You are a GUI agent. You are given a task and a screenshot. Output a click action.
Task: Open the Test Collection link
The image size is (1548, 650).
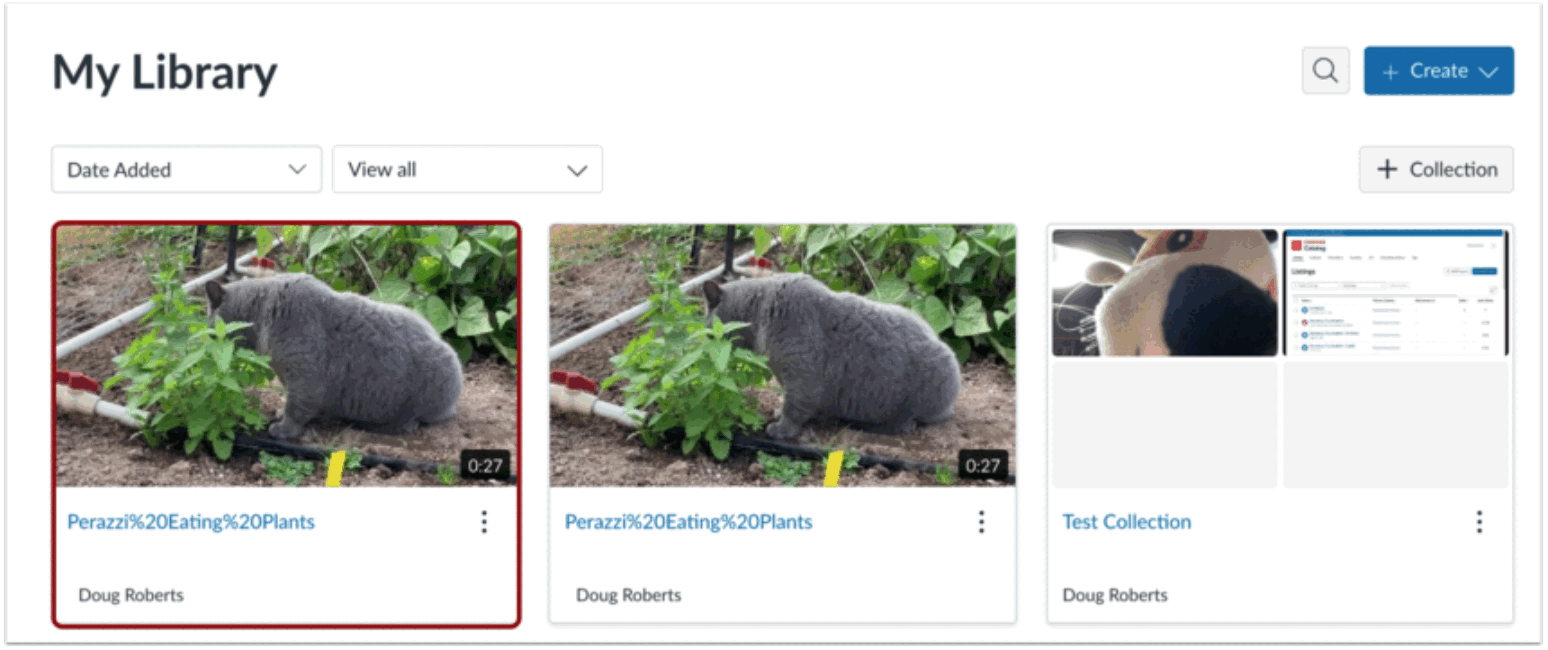pos(1127,522)
